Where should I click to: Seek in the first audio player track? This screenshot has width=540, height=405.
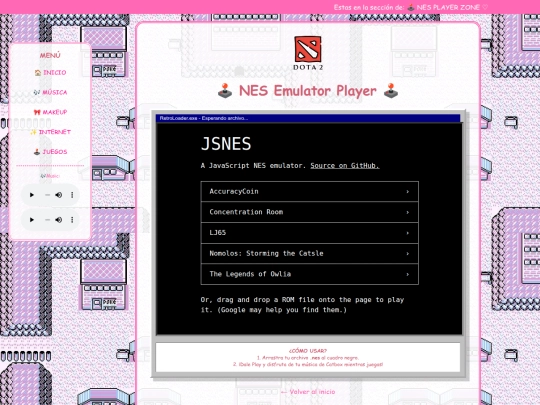point(47,195)
